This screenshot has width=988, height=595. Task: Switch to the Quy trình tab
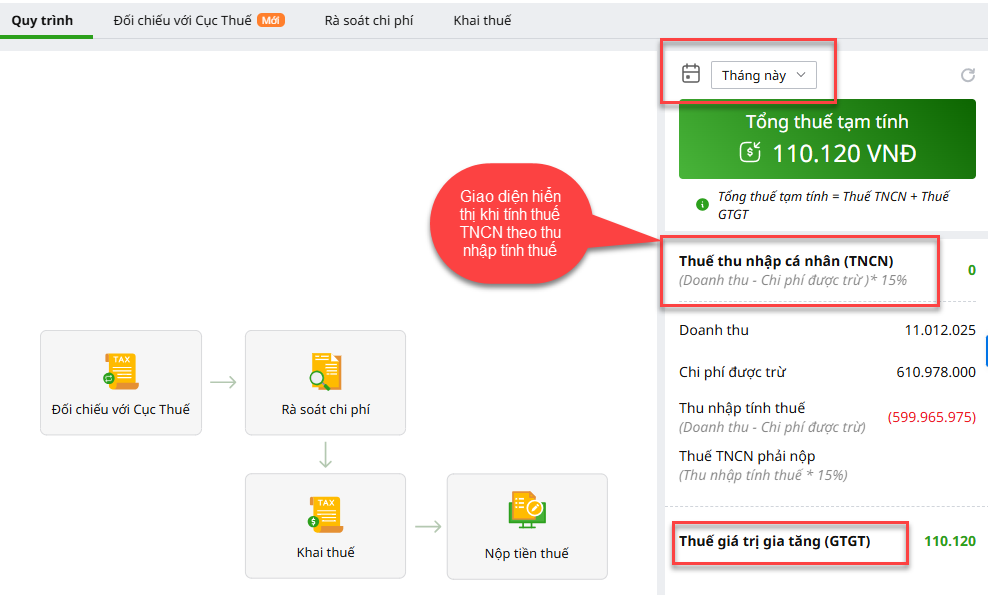coord(42,20)
